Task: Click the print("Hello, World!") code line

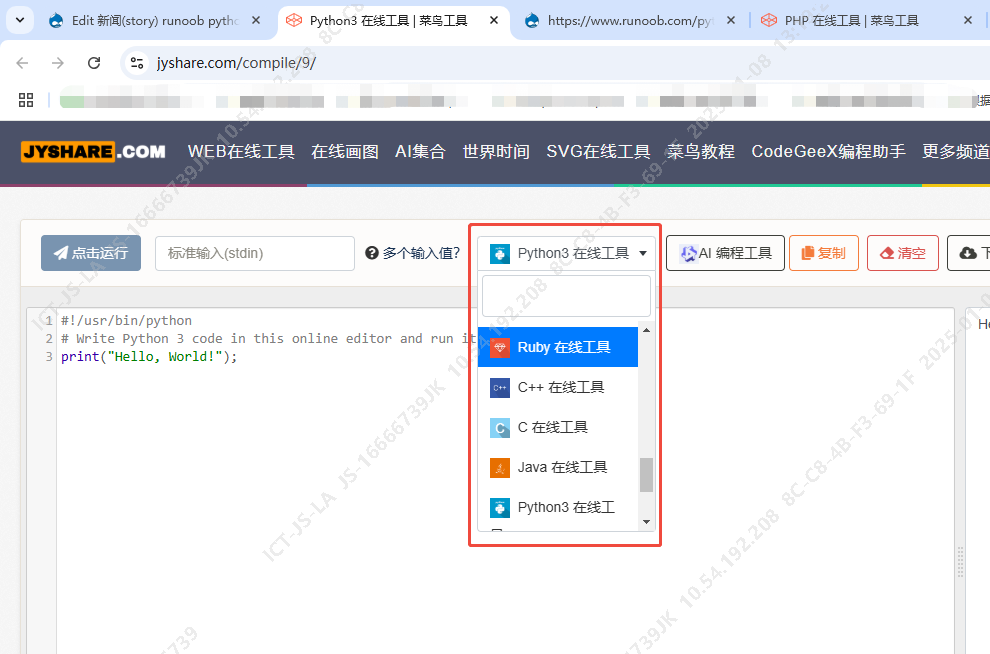Action: (x=149, y=357)
